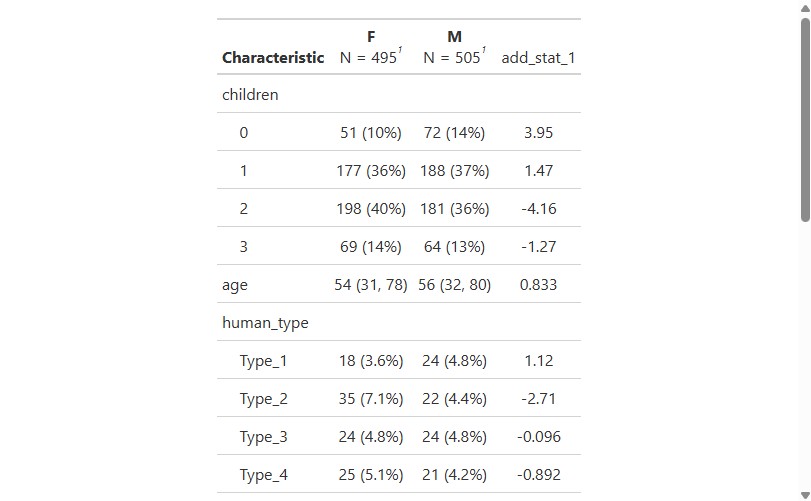Screen dimensions: 811x501
Task: Click the scrollbar up arrow
Action: [805, 9]
